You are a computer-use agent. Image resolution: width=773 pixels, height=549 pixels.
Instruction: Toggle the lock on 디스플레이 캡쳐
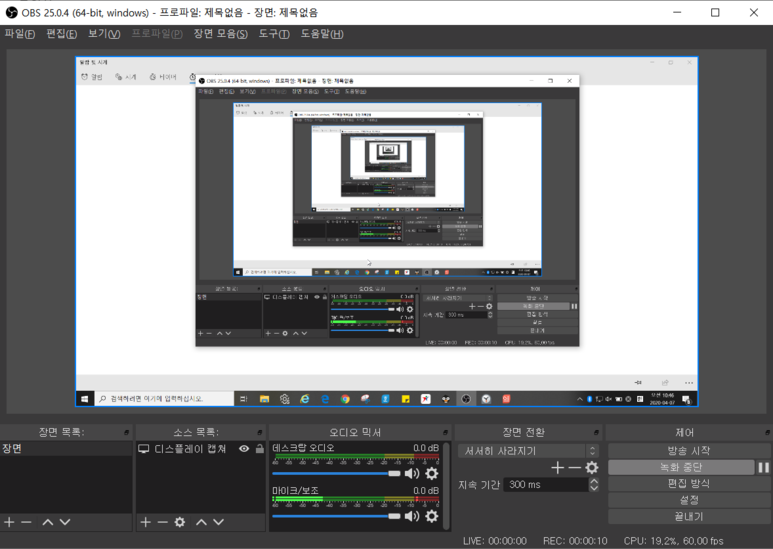(259, 448)
